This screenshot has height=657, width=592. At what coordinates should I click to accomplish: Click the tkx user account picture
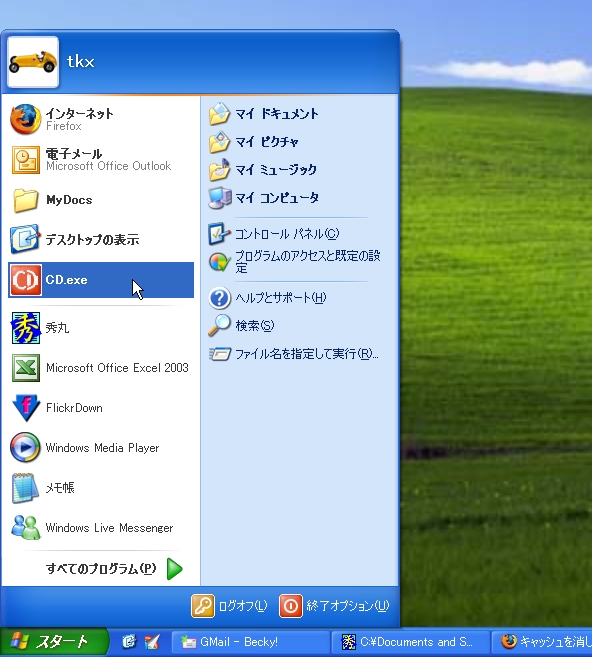coord(33,62)
